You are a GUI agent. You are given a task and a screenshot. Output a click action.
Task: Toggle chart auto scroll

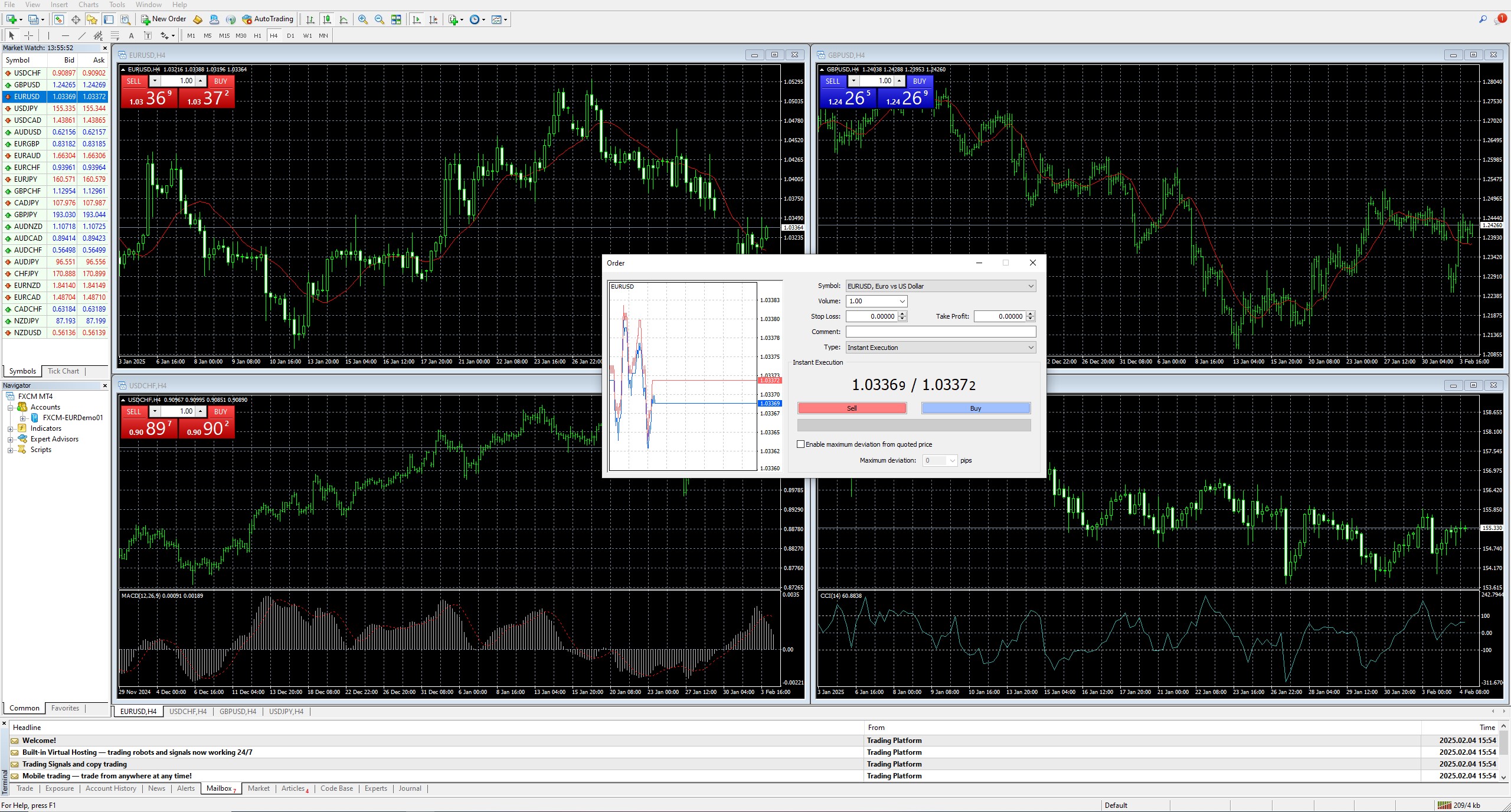tap(417, 19)
